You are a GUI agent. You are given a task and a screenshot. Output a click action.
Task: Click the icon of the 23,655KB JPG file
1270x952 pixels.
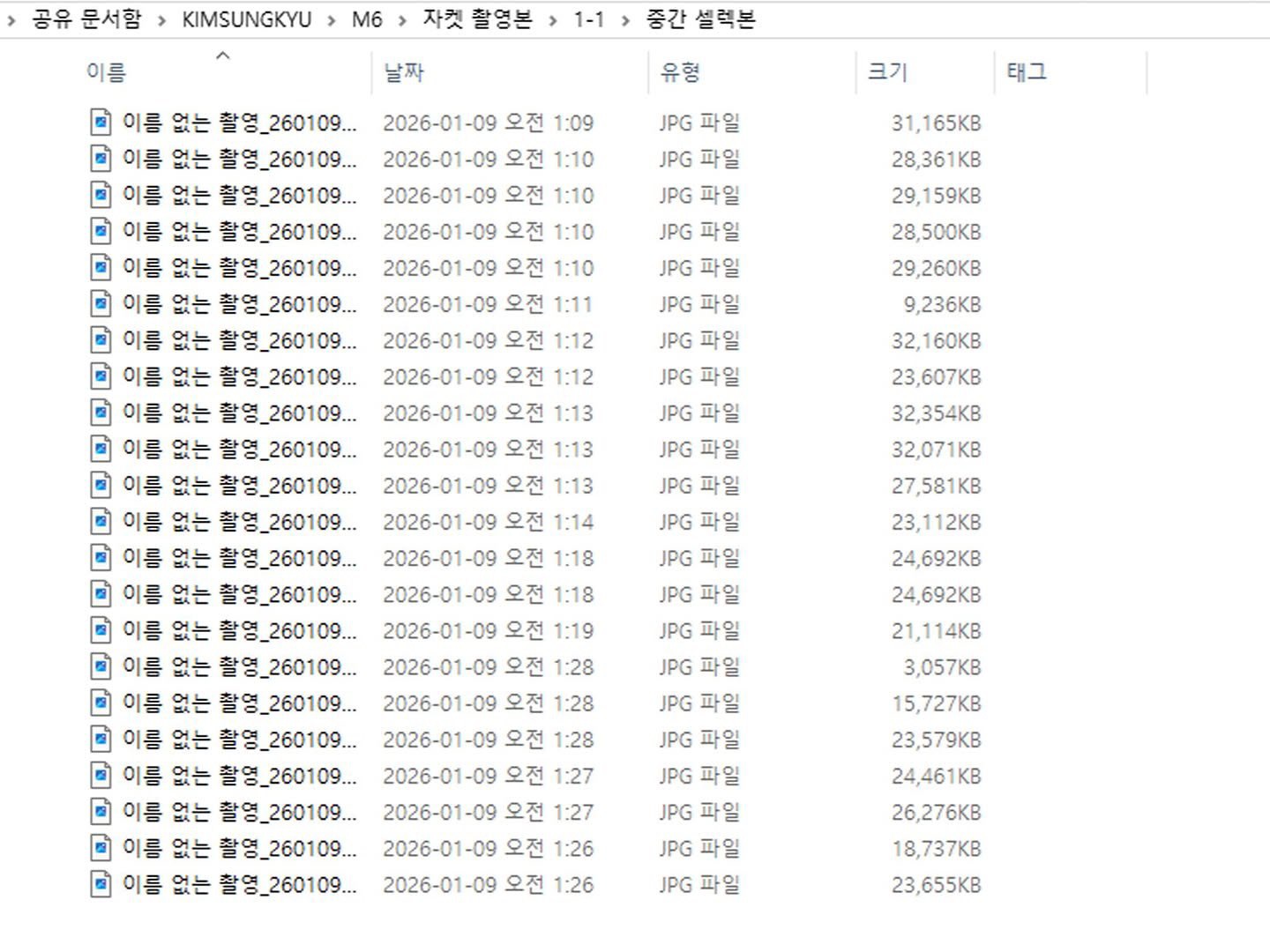101,885
